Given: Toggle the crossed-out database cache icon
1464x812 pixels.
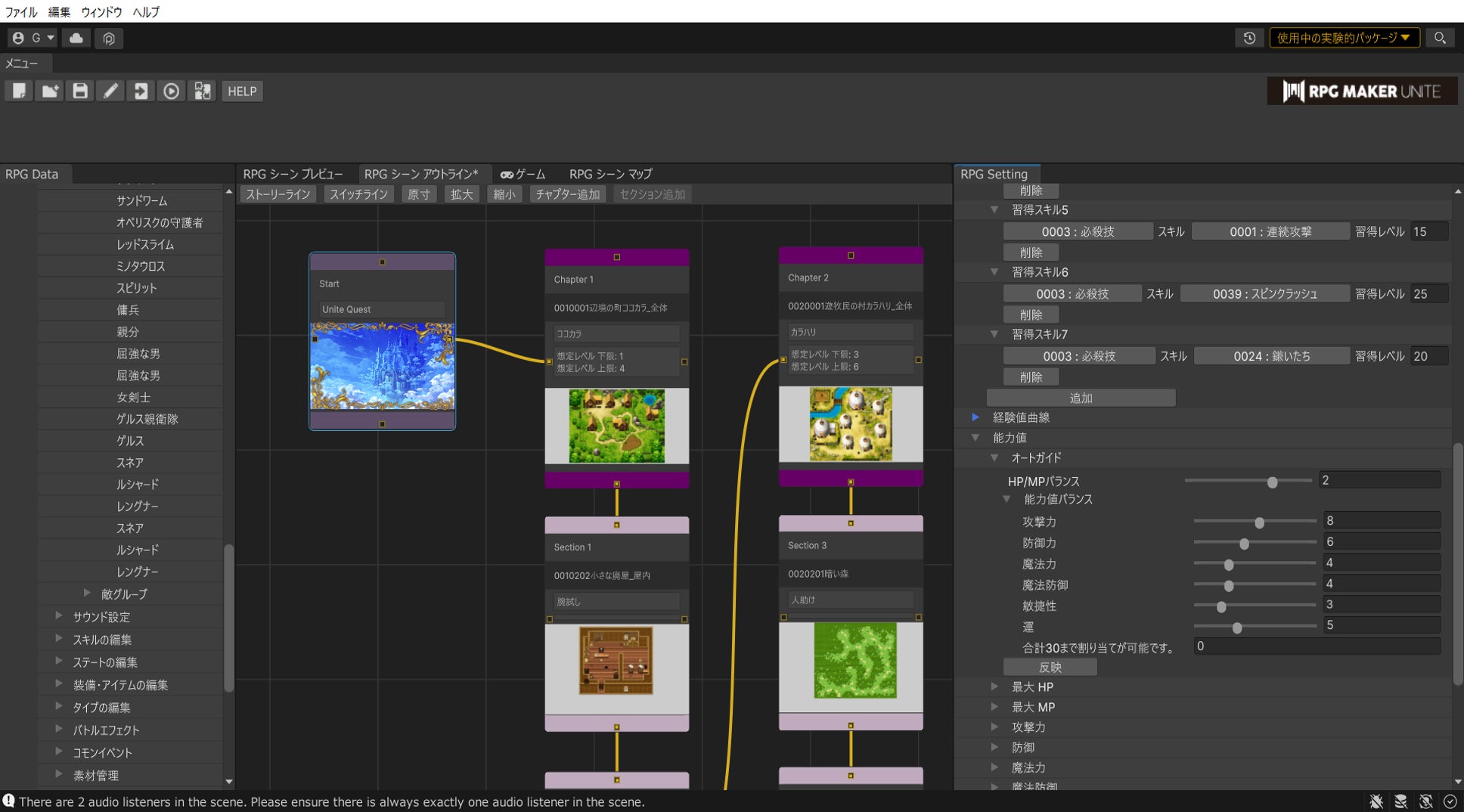Looking at the screenshot, I should (x=1401, y=801).
